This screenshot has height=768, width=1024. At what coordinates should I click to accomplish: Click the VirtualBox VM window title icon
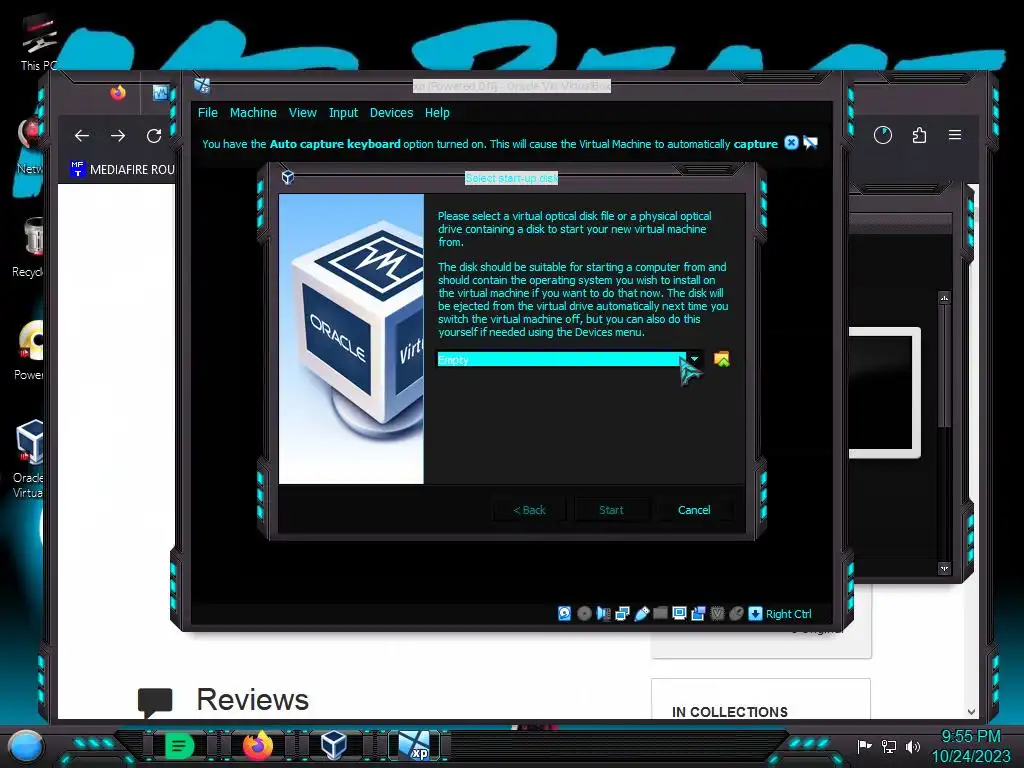[202, 85]
